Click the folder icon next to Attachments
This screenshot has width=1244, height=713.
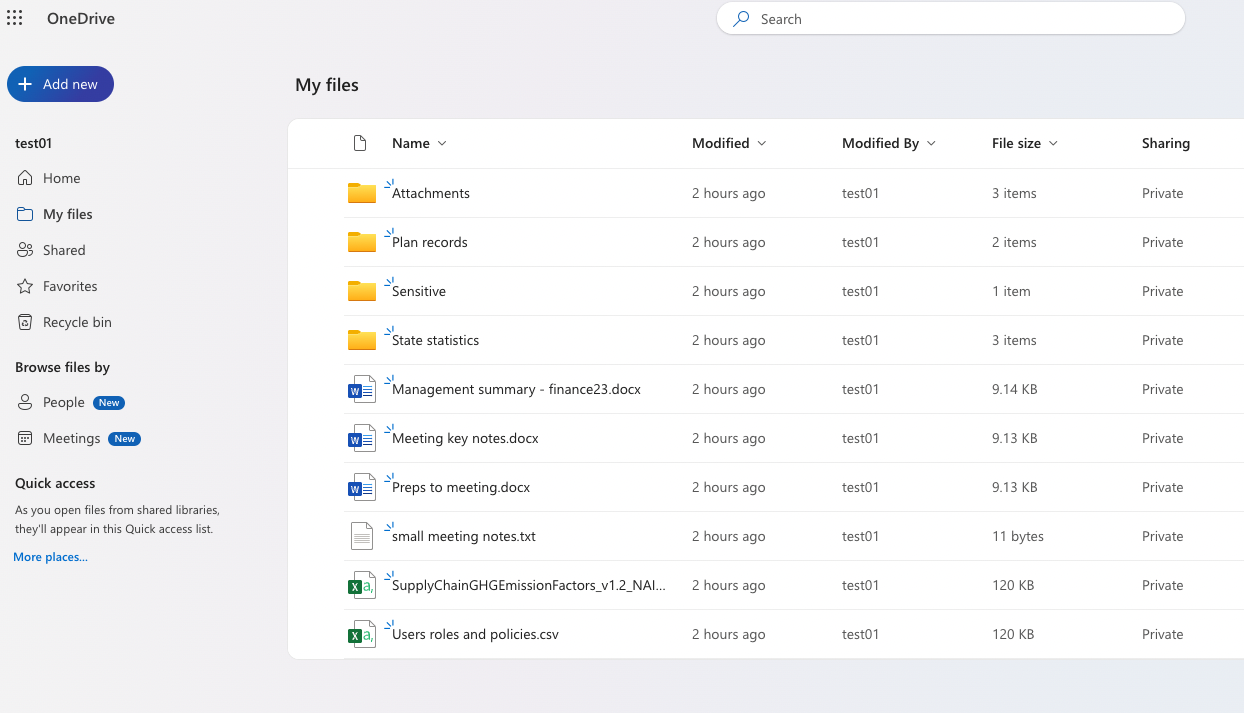click(x=361, y=192)
